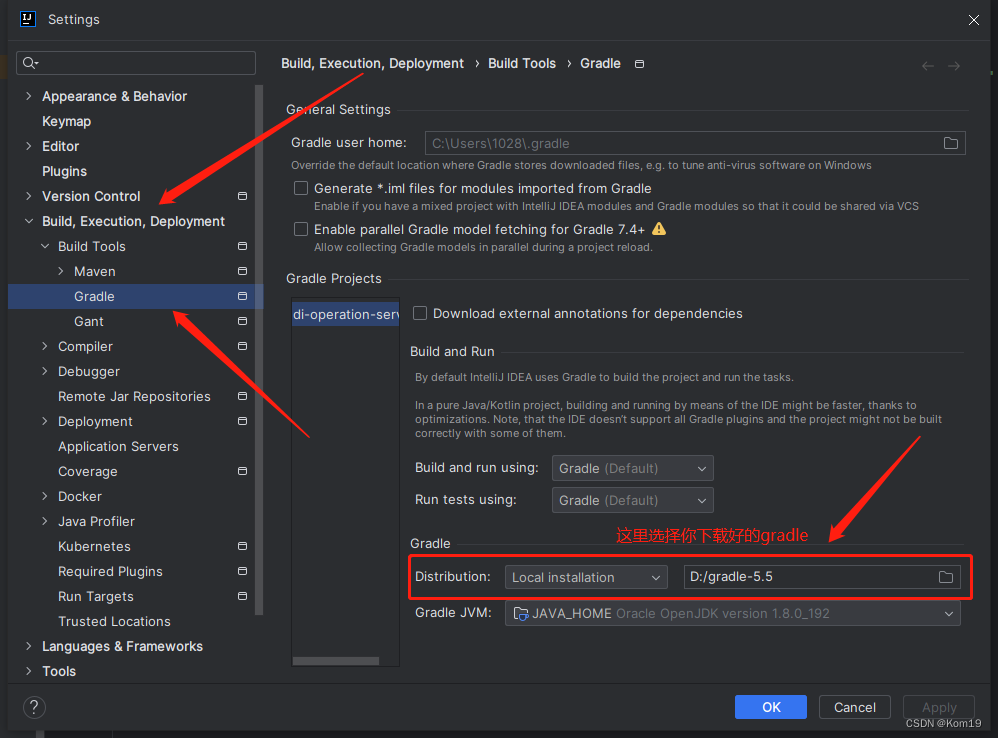Expand Appearance & Behavior section
998x738 pixels.
click(29, 96)
